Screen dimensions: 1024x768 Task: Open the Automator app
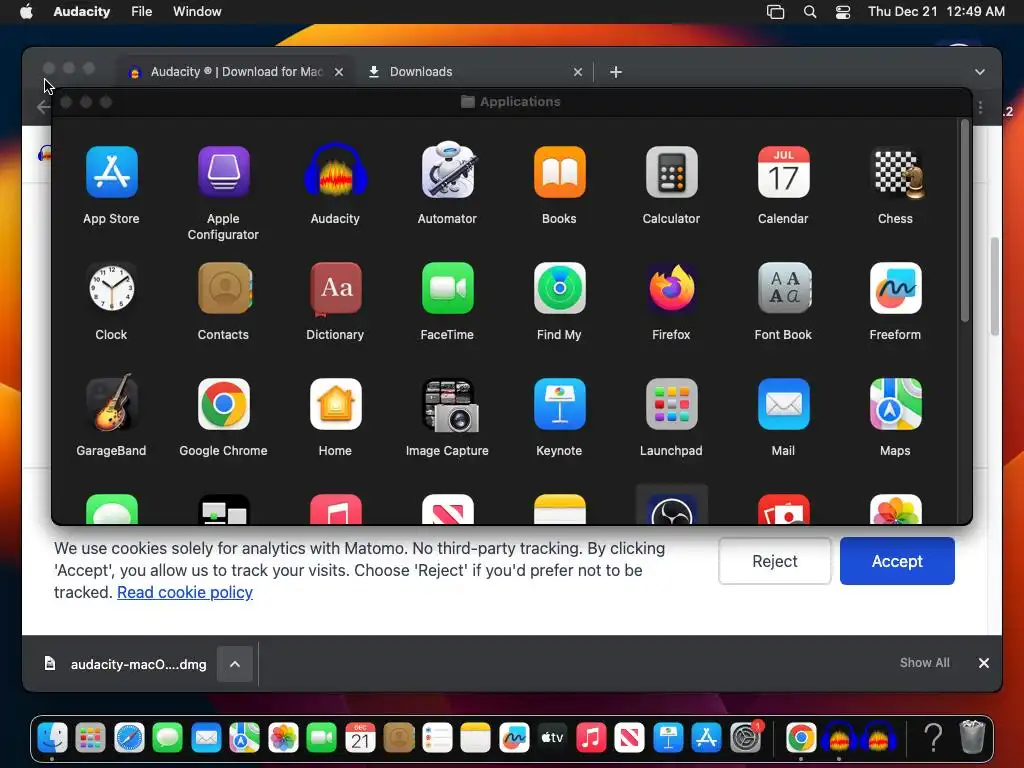pos(447,170)
